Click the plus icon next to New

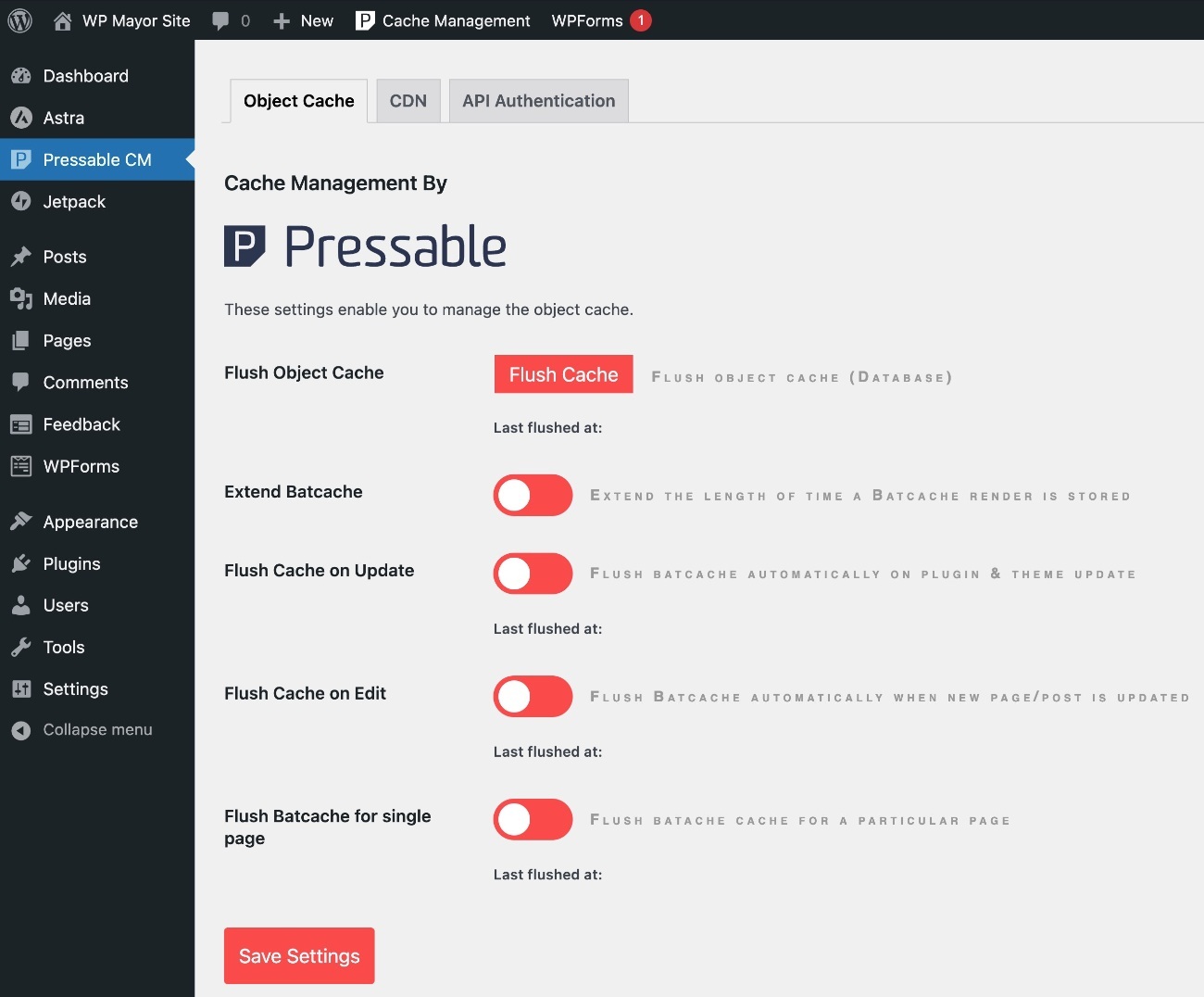pyautogui.click(x=282, y=21)
